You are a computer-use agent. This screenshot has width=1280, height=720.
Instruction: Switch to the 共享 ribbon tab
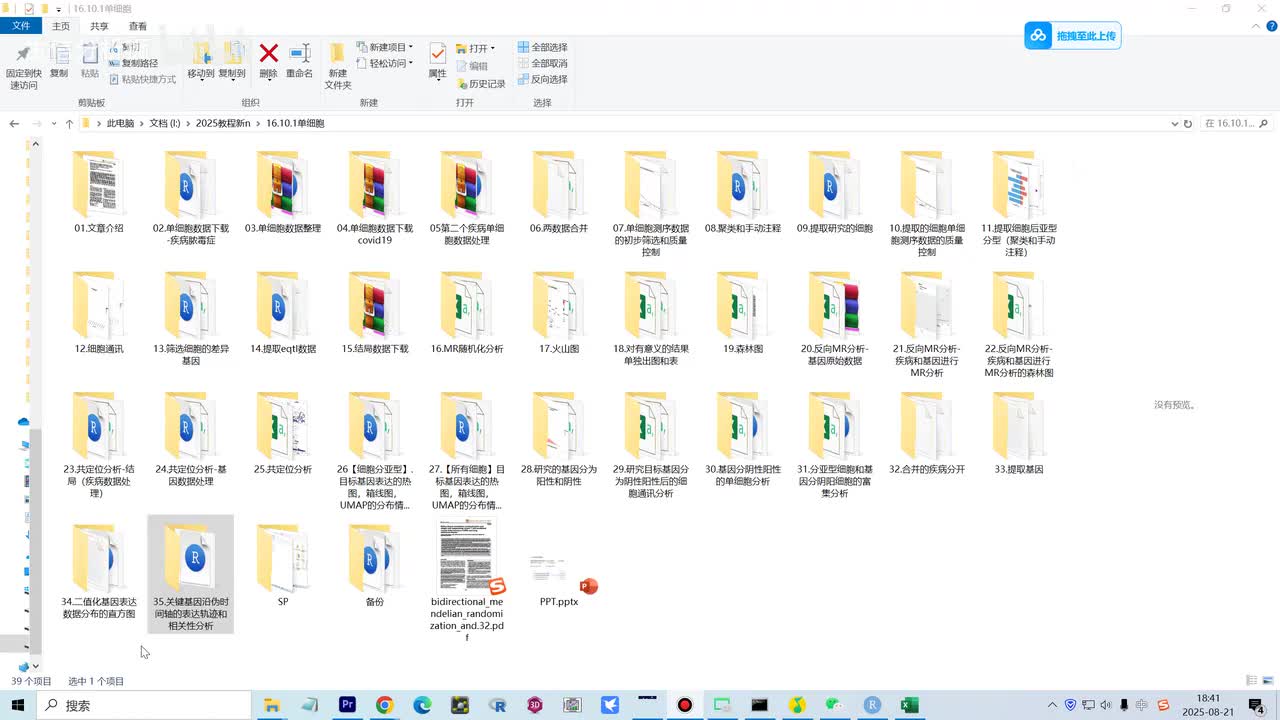point(99,26)
